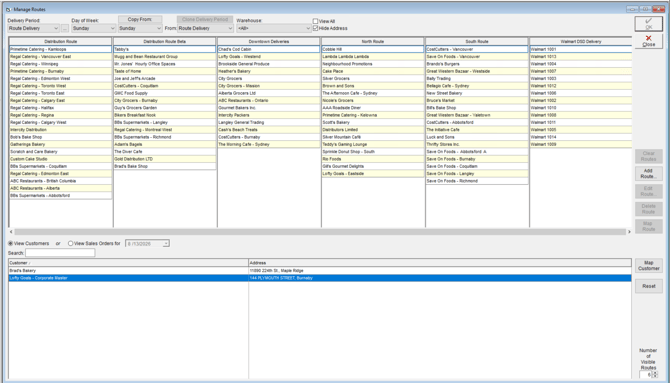Select Gold Distribution LTD entry
Image resolution: width=670 pixels, height=383 pixels.
tap(165, 159)
